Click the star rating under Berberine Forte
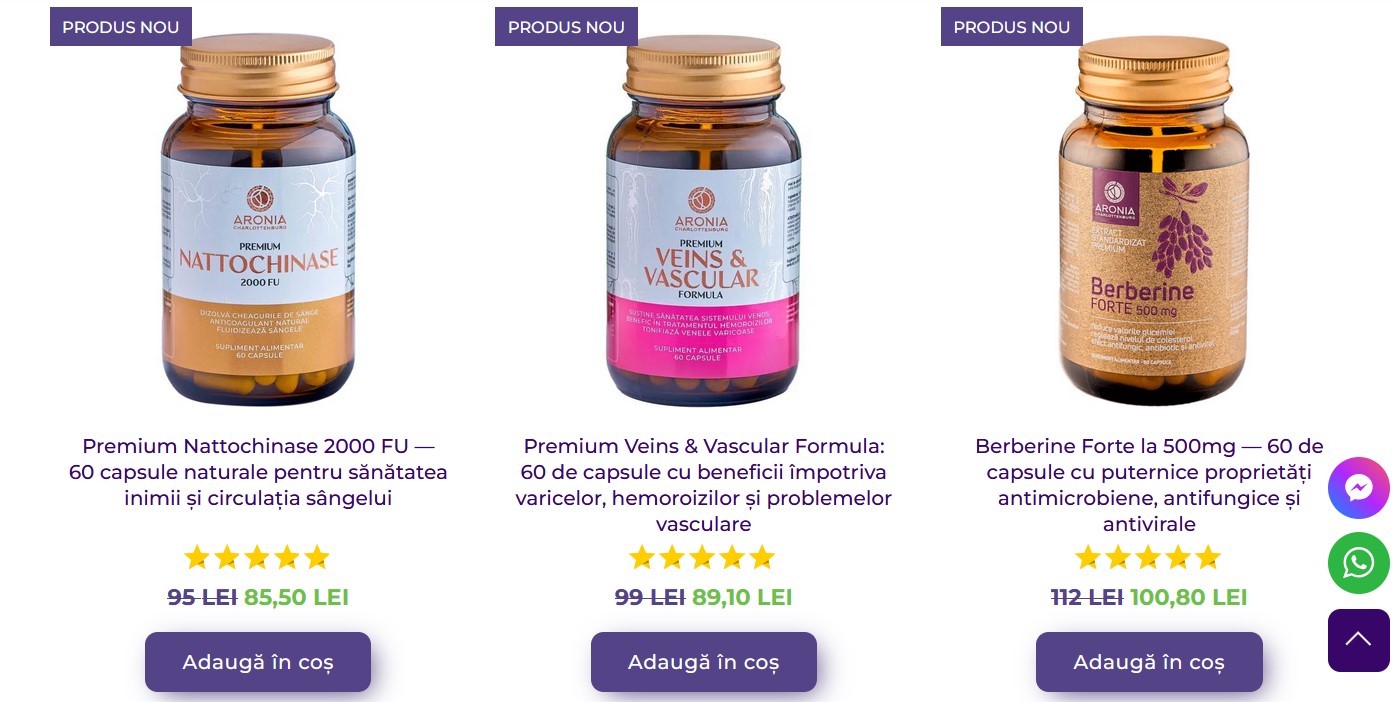 pos(1148,557)
